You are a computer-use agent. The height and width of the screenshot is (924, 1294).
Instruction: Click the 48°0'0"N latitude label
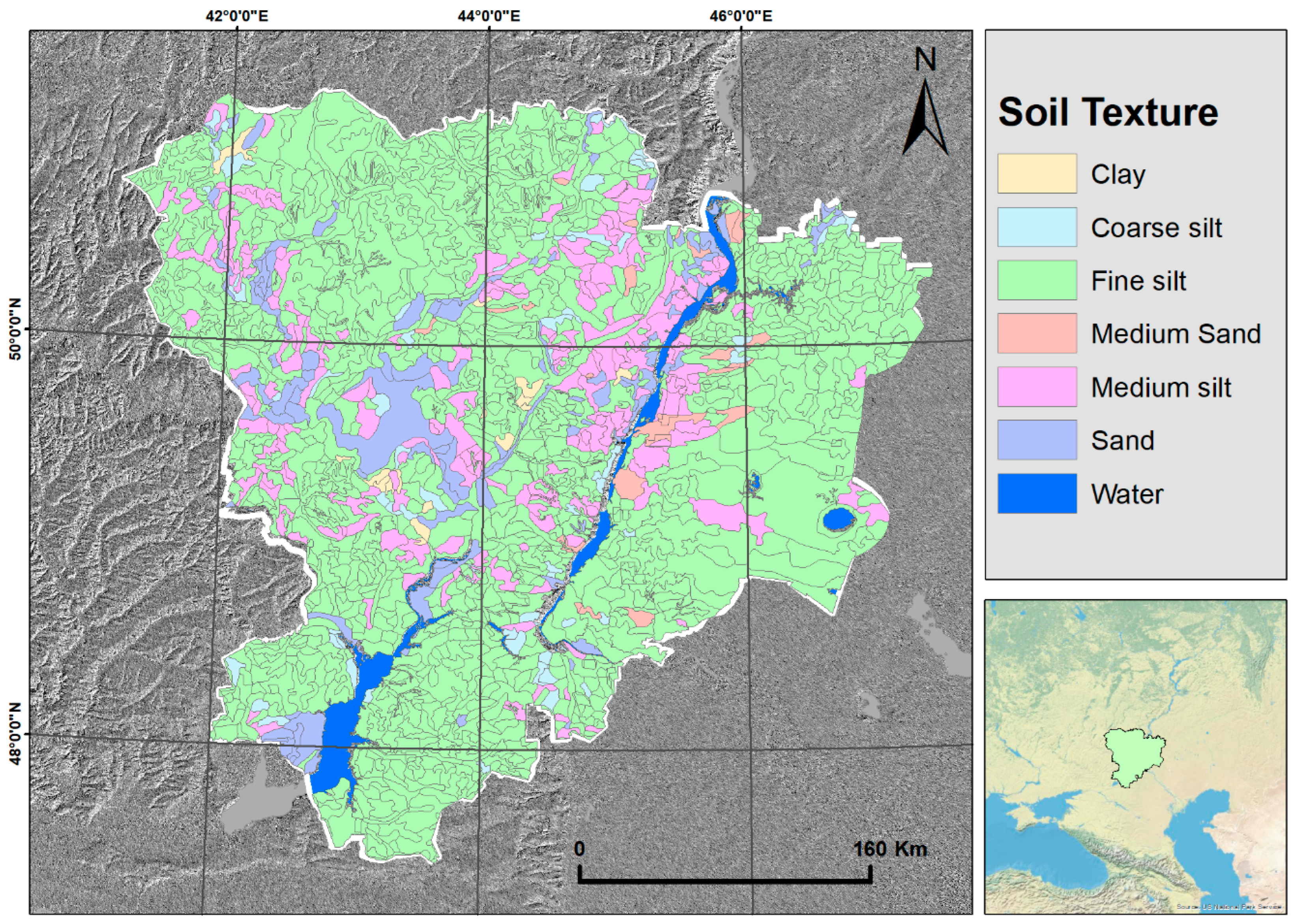tap(15, 734)
